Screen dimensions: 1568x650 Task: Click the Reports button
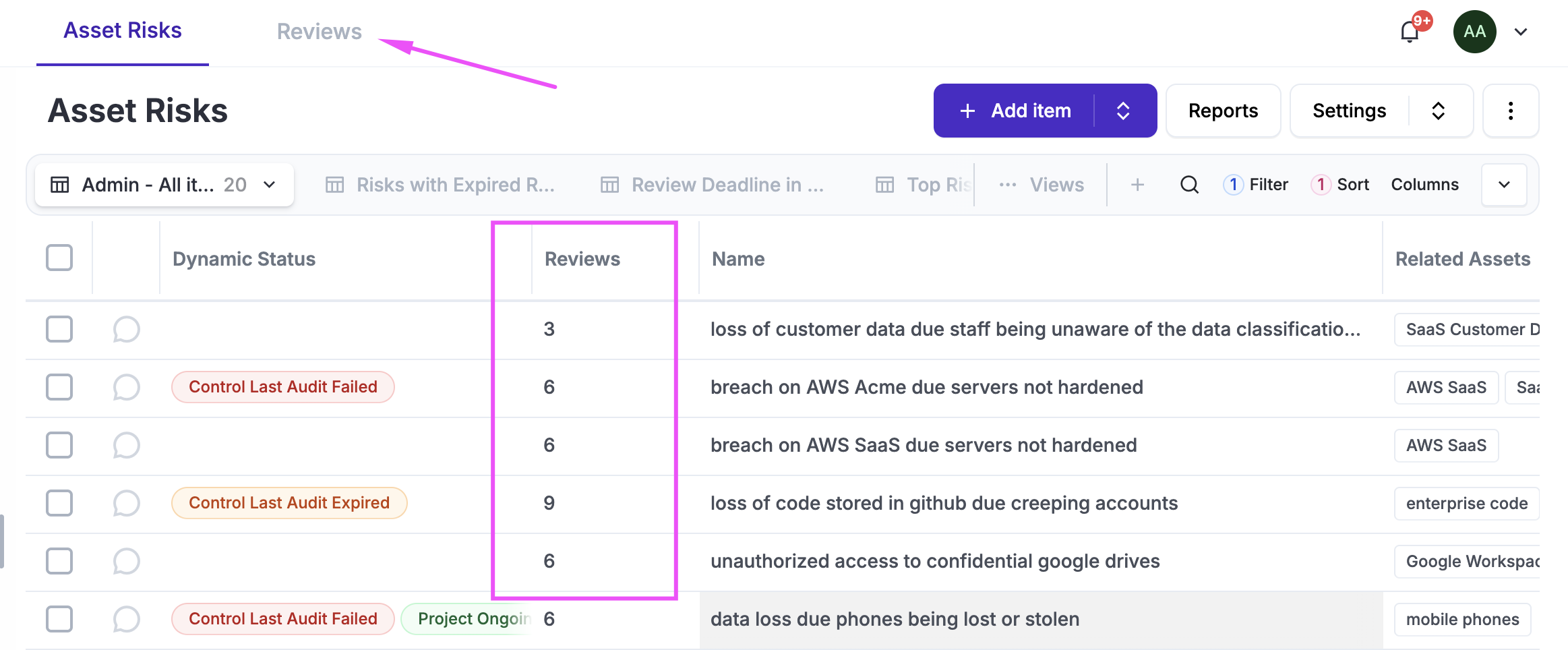[x=1223, y=111]
